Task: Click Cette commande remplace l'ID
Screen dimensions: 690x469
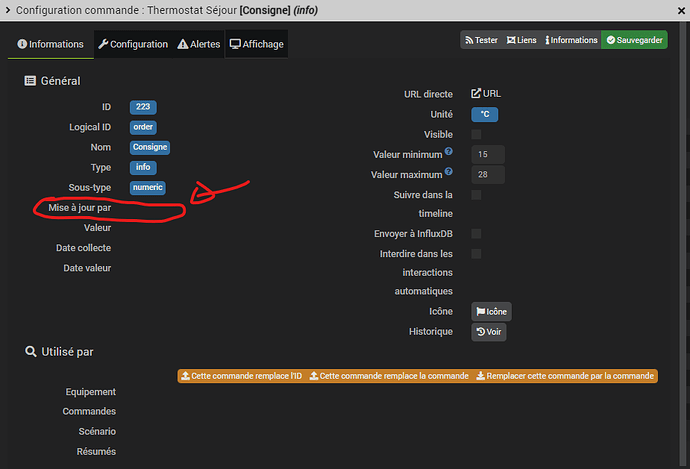Action: coord(242,376)
